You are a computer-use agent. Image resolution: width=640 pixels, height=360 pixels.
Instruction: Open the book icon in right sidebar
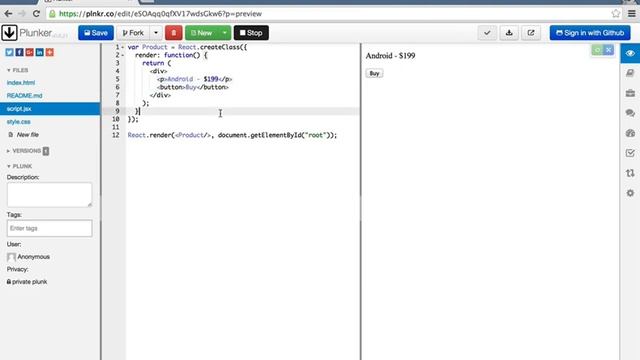[630, 73]
